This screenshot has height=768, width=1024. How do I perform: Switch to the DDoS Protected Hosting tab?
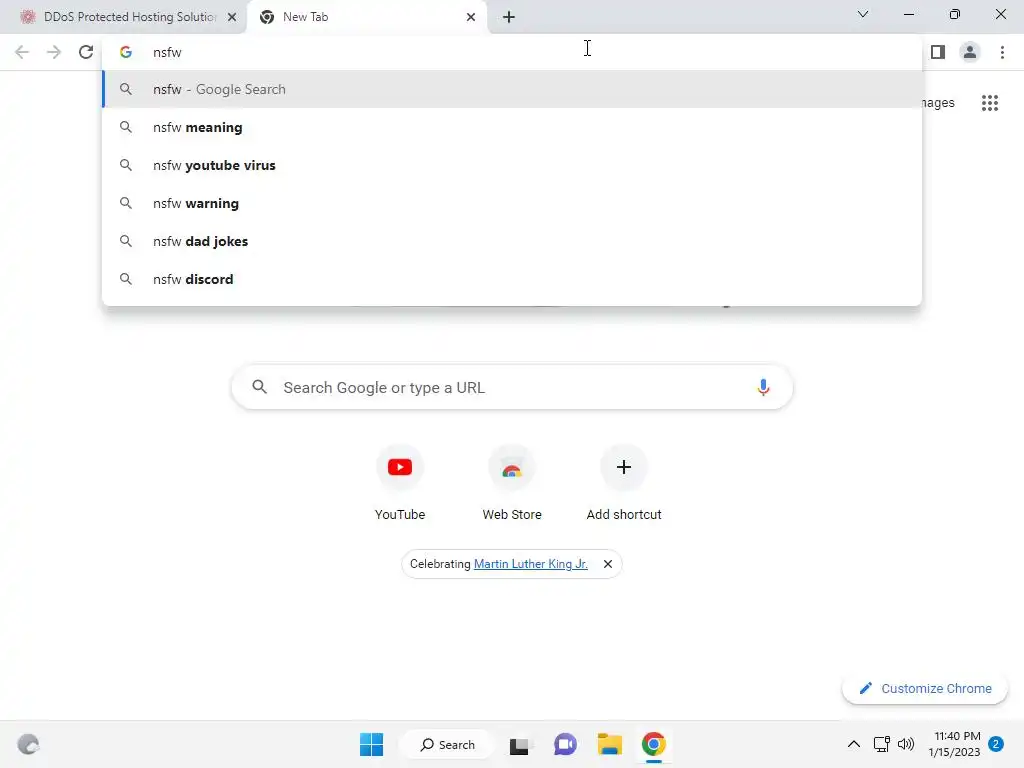[x=124, y=17]
